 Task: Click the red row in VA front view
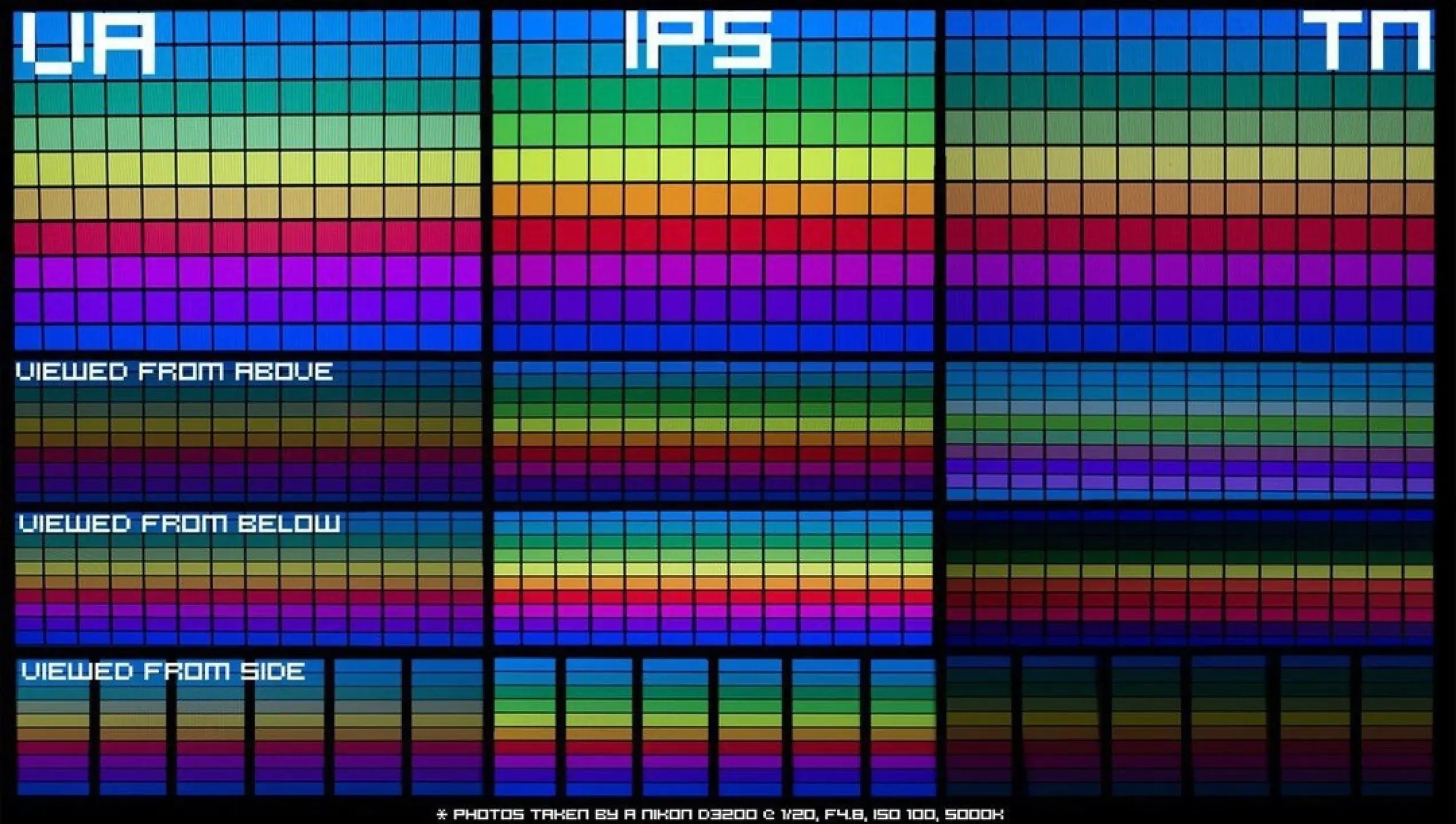246,236
